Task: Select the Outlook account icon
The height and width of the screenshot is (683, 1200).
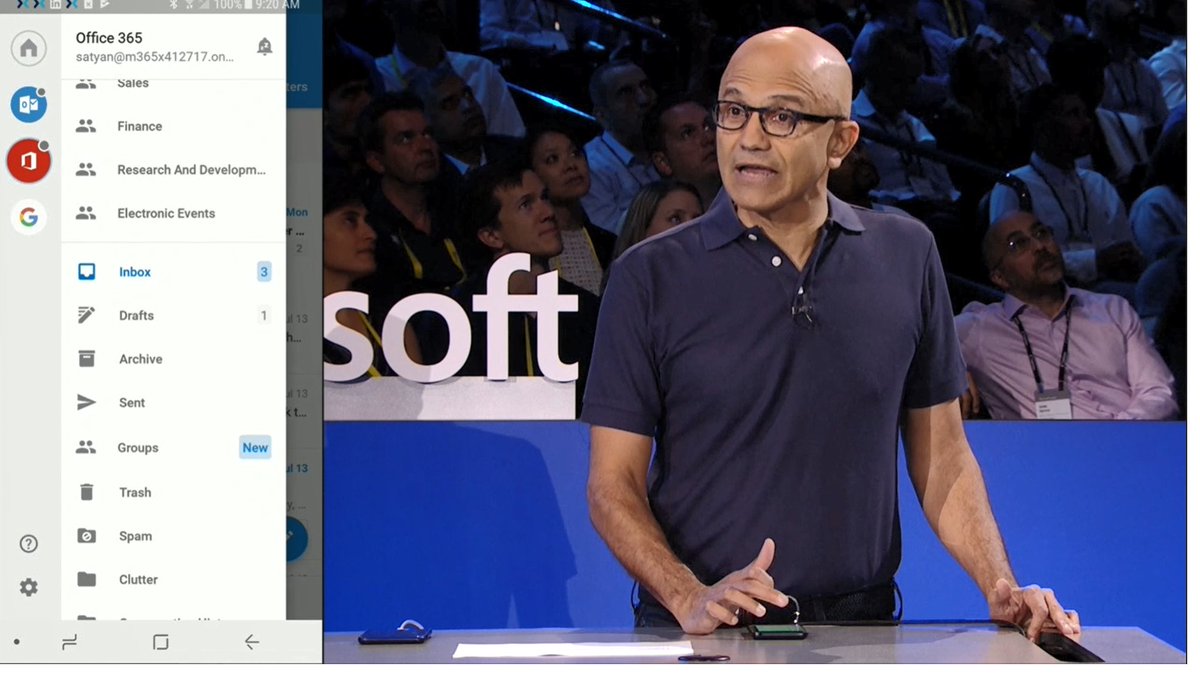Action: (29, 104)
